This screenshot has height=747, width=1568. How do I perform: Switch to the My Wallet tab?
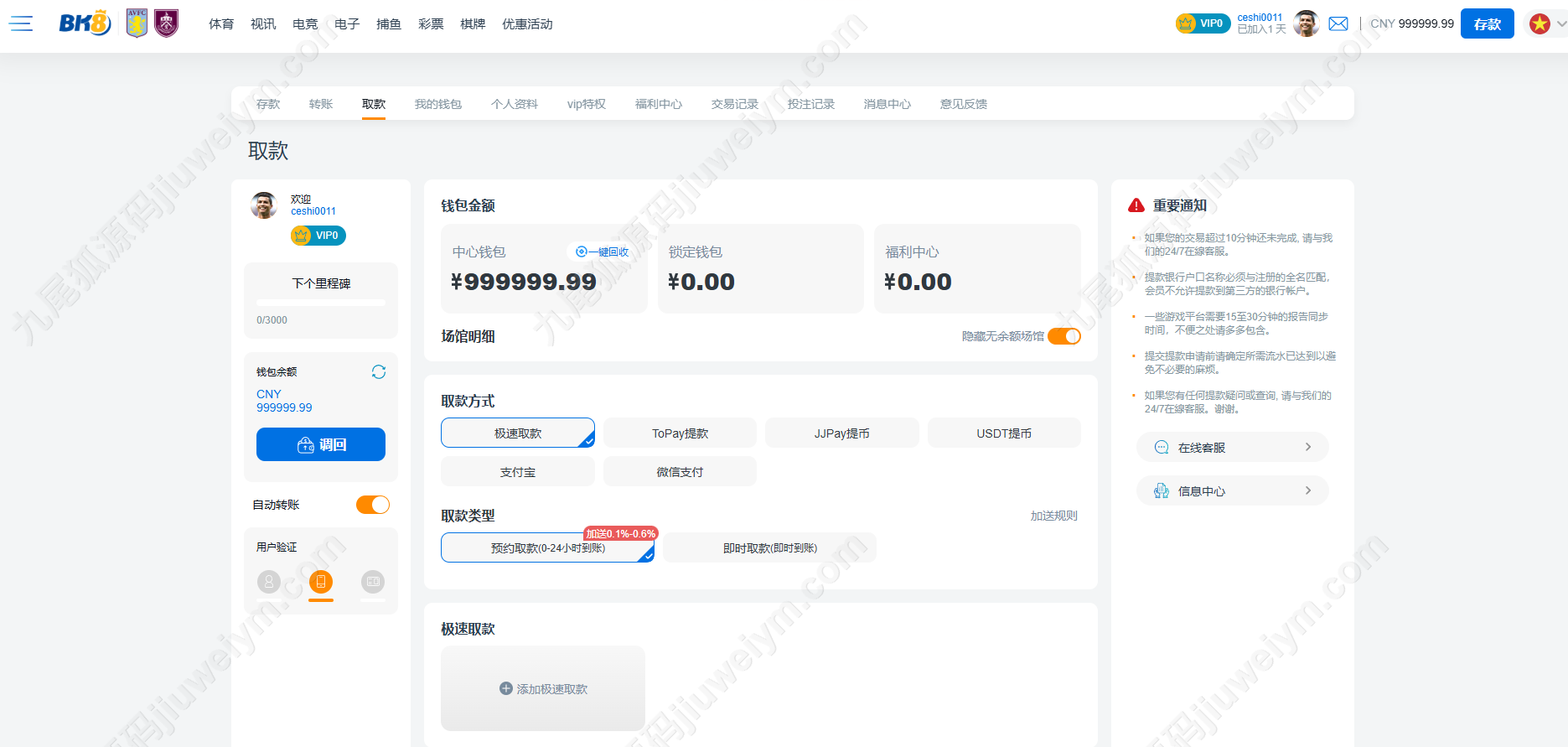438,104
